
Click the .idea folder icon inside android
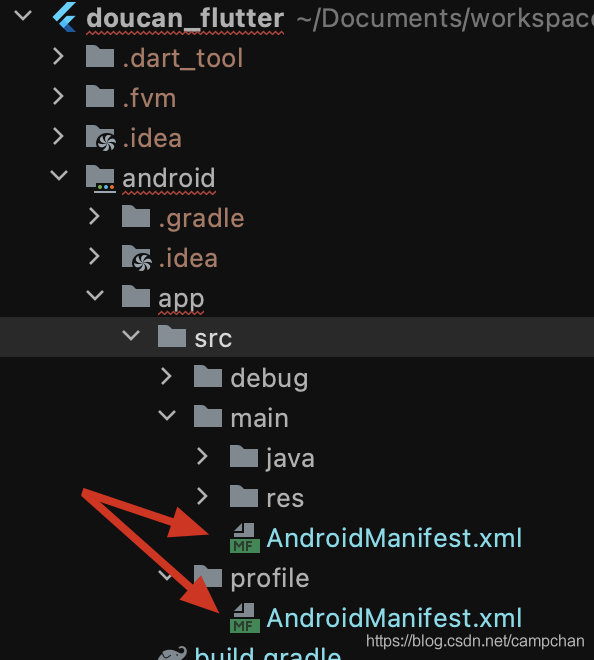pos(136,258)
